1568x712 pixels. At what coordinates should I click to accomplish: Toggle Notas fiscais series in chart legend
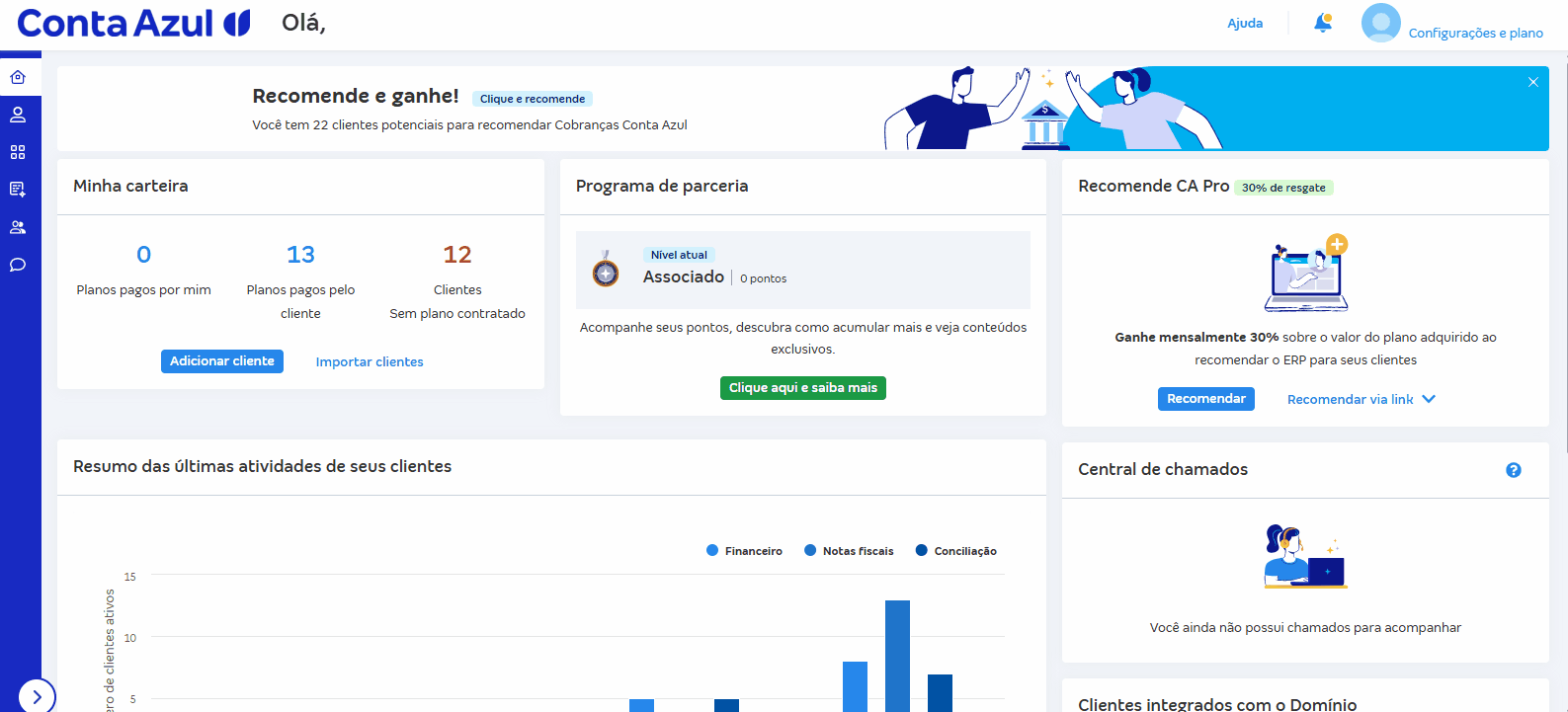849,551
